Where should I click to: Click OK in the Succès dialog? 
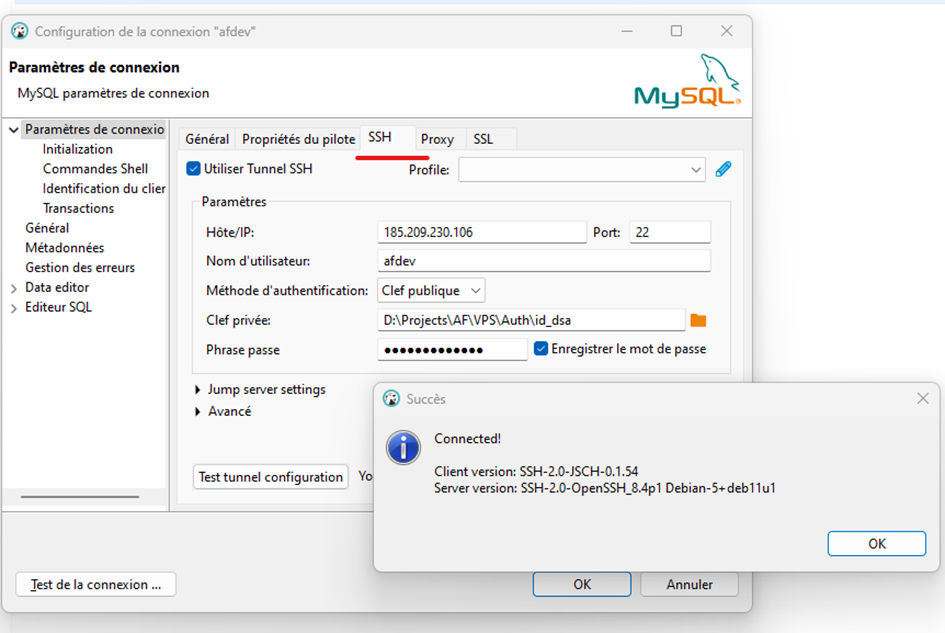[877, 544]
